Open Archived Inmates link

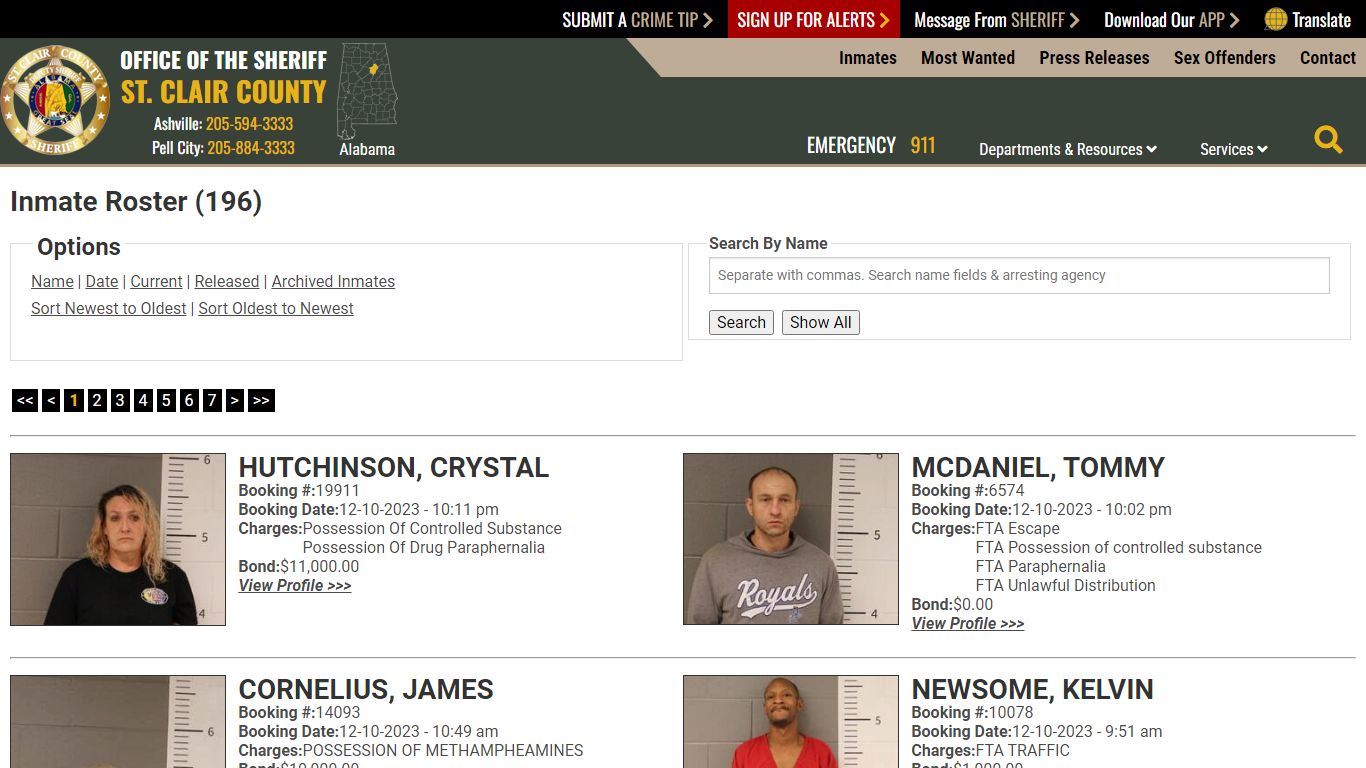click(x=333, y=282)
